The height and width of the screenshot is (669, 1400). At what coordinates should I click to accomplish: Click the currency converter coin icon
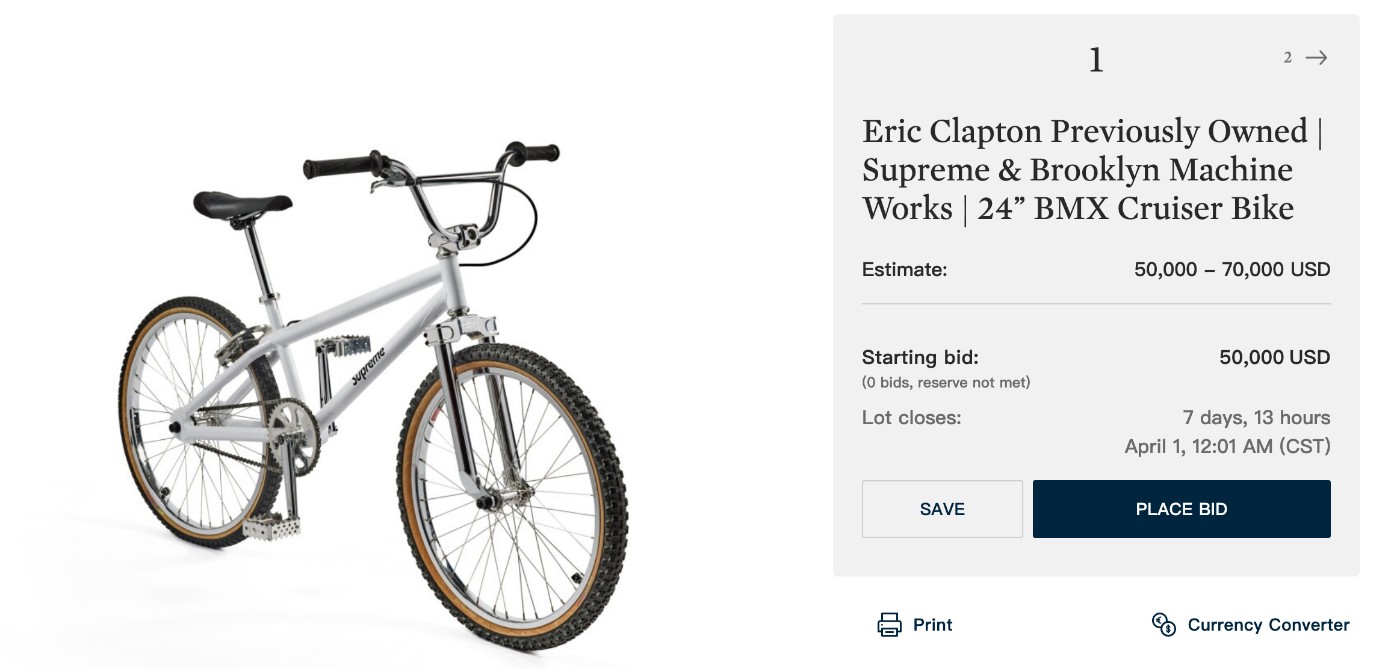1163,625
